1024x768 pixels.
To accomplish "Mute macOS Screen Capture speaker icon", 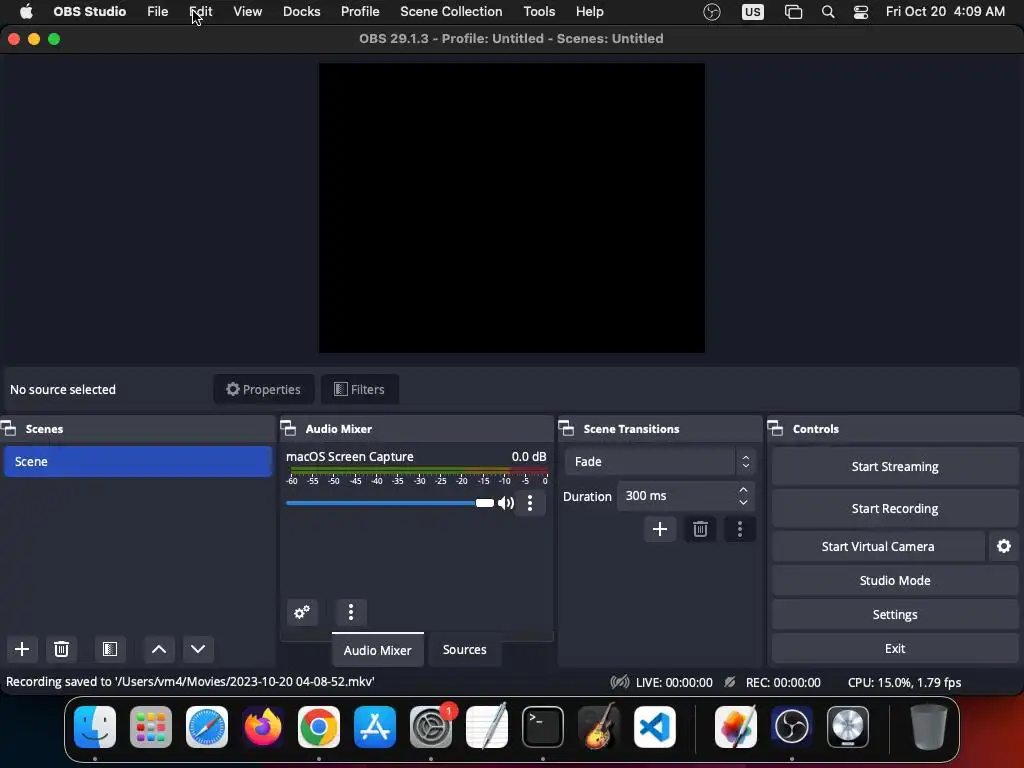I will (505, 503).
